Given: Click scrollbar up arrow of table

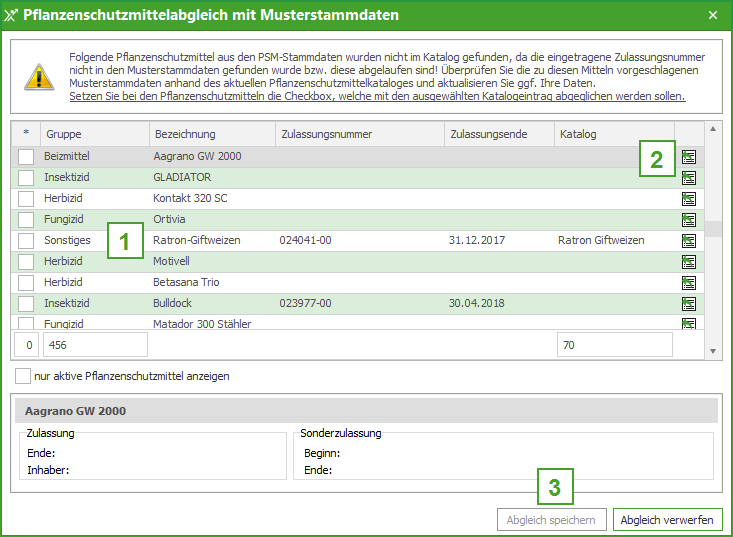Looking at the screenshot, I should 713,129.
